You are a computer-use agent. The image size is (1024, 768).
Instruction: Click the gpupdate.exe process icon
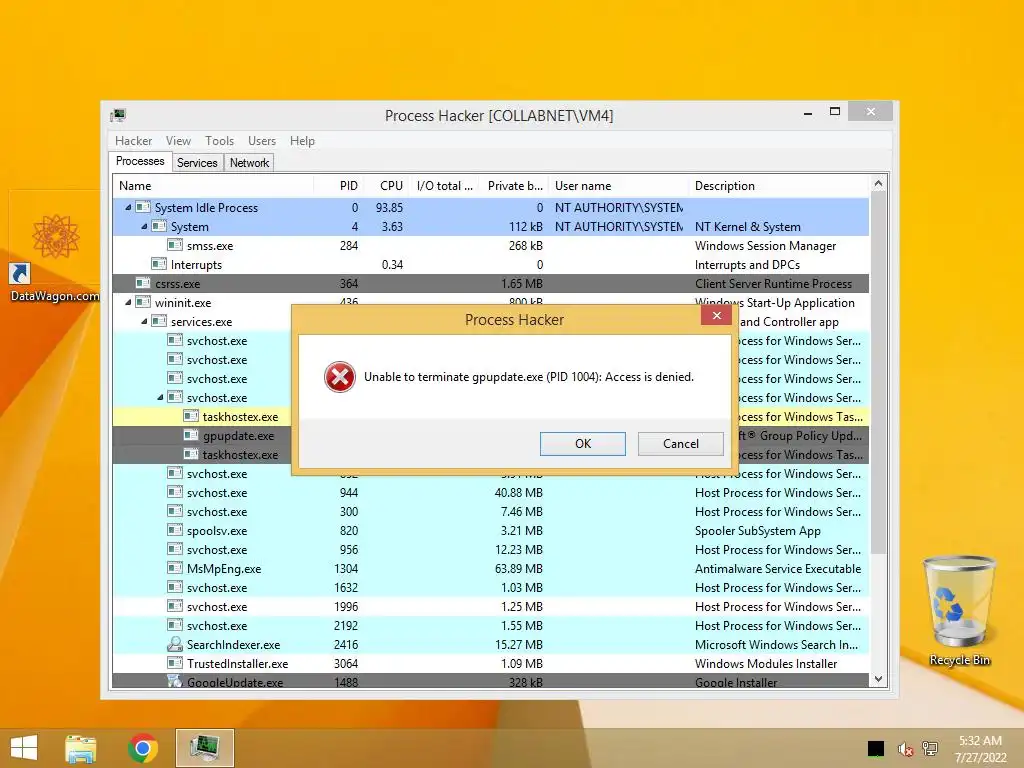coord(191,435)
